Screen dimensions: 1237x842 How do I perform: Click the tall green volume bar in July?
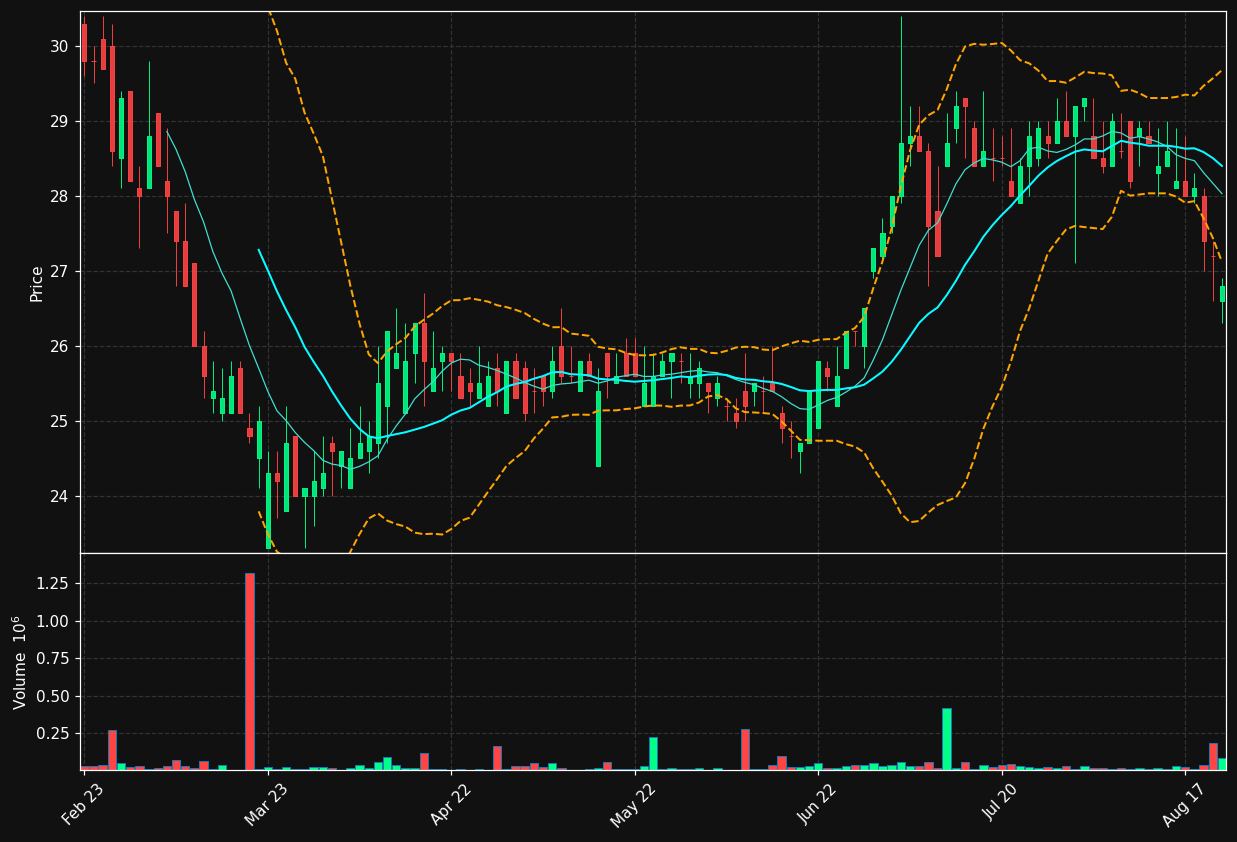946,739
